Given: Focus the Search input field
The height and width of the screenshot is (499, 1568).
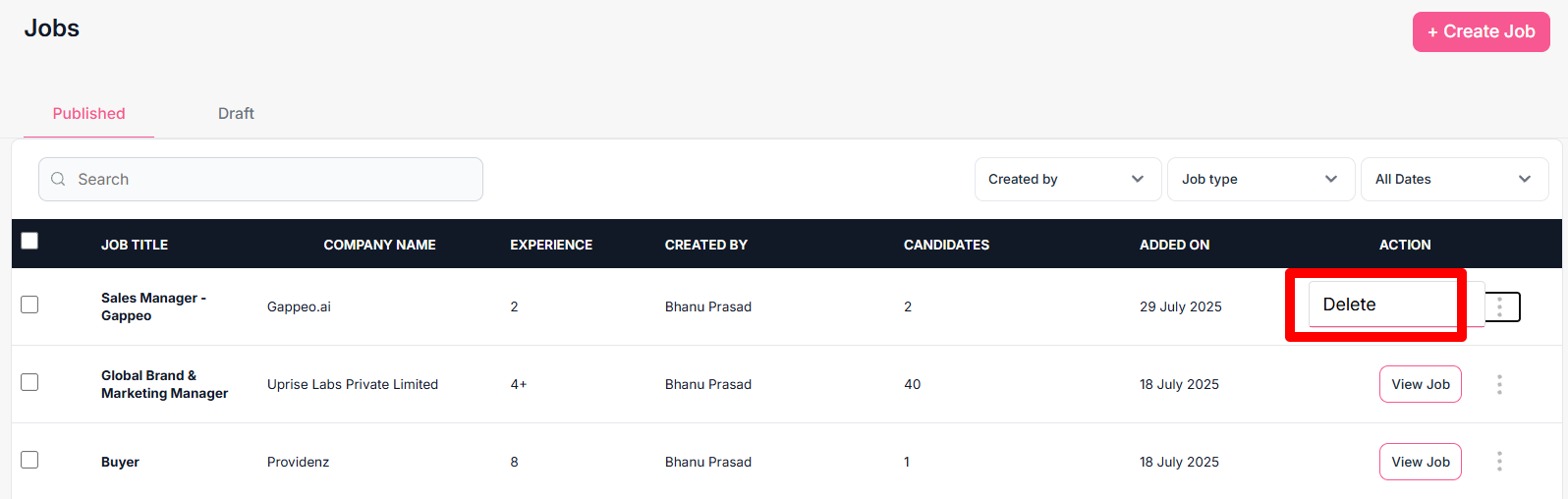Looking at the screenshot, I should click(275, 179).
